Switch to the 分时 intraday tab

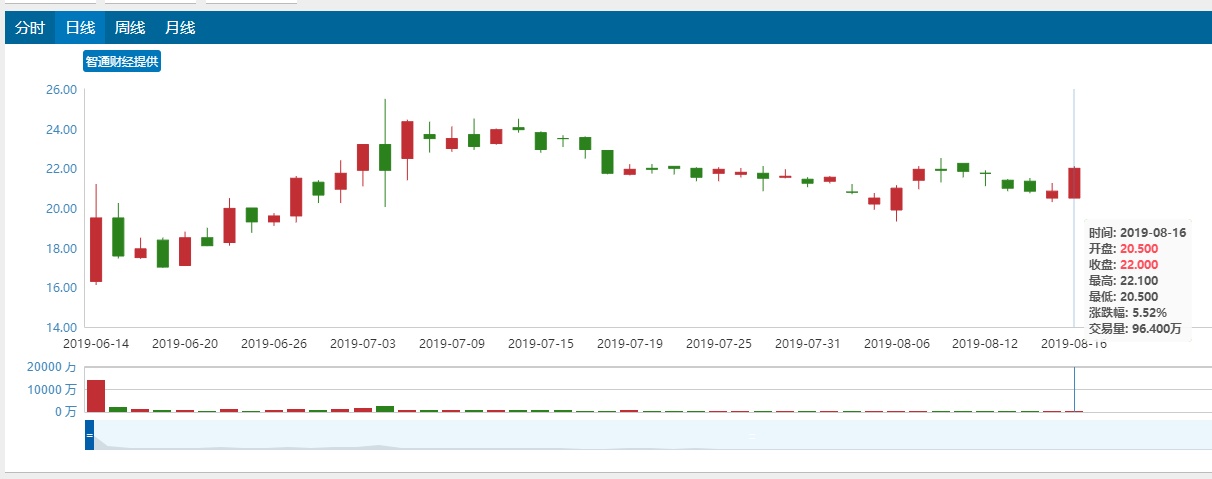point(30,28)
